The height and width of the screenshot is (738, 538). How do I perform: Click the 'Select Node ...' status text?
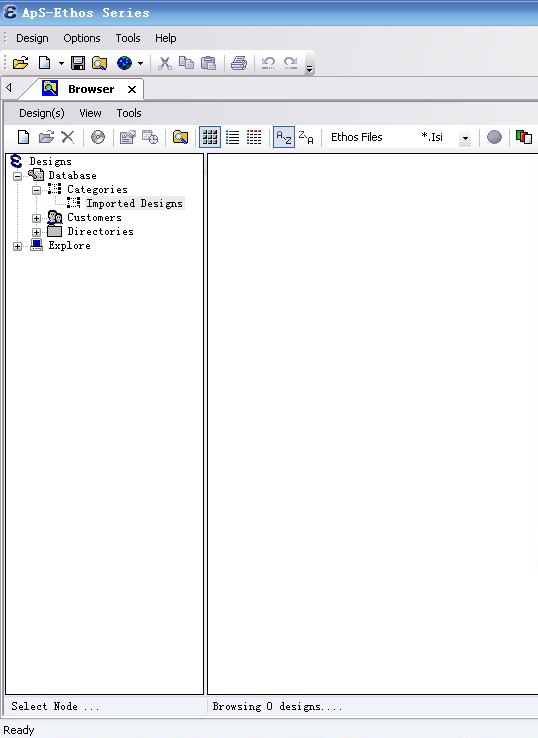56,706
